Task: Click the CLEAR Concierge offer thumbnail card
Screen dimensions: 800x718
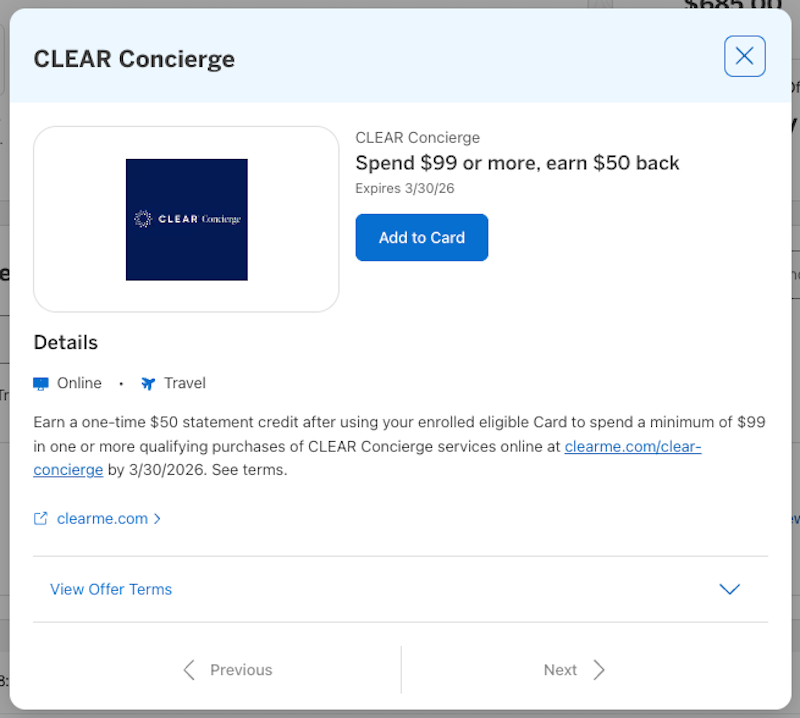Action: [186, 217]
